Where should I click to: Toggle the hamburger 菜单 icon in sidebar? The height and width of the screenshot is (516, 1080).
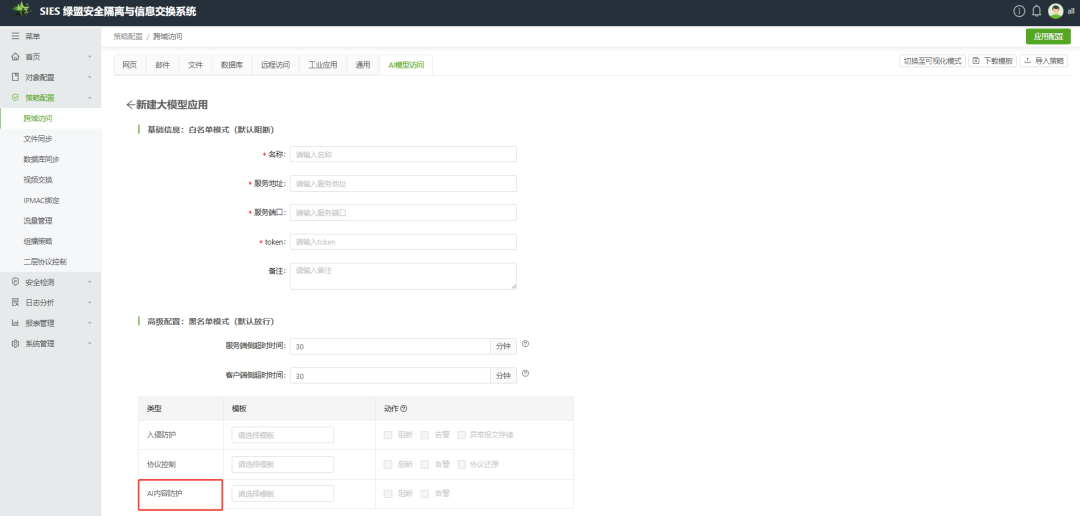click(15, 36)
